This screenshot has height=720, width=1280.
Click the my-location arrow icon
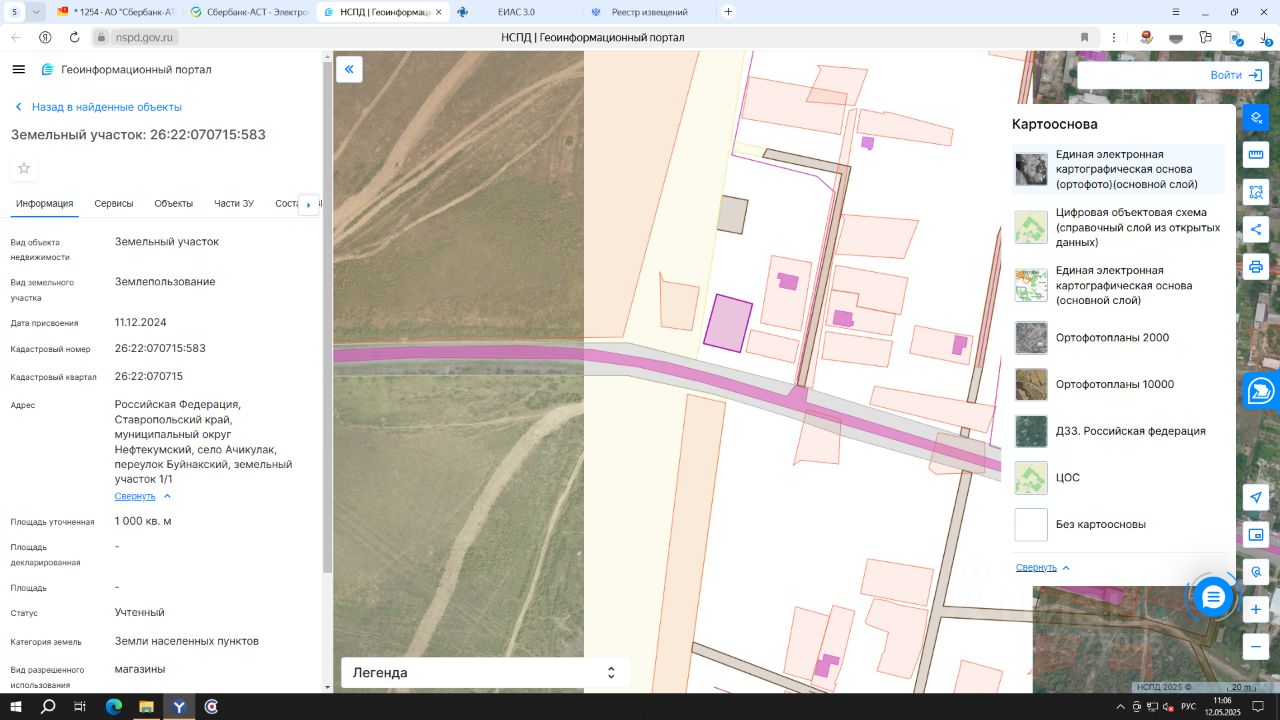click(x=1256, y=498)
